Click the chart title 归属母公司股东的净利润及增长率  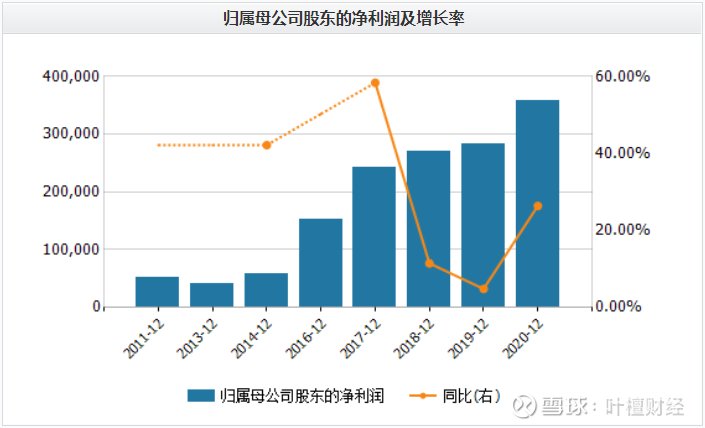point(344,18)
